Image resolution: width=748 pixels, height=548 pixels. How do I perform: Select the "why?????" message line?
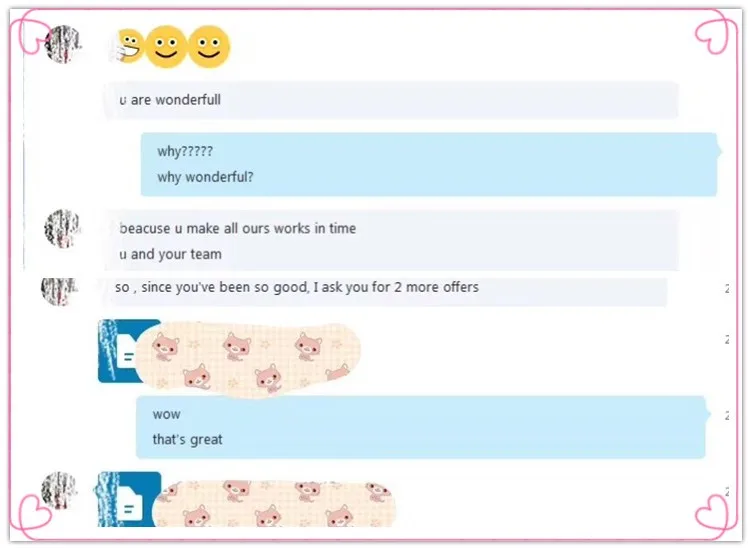pyautogui.click(x=185, y=151)
